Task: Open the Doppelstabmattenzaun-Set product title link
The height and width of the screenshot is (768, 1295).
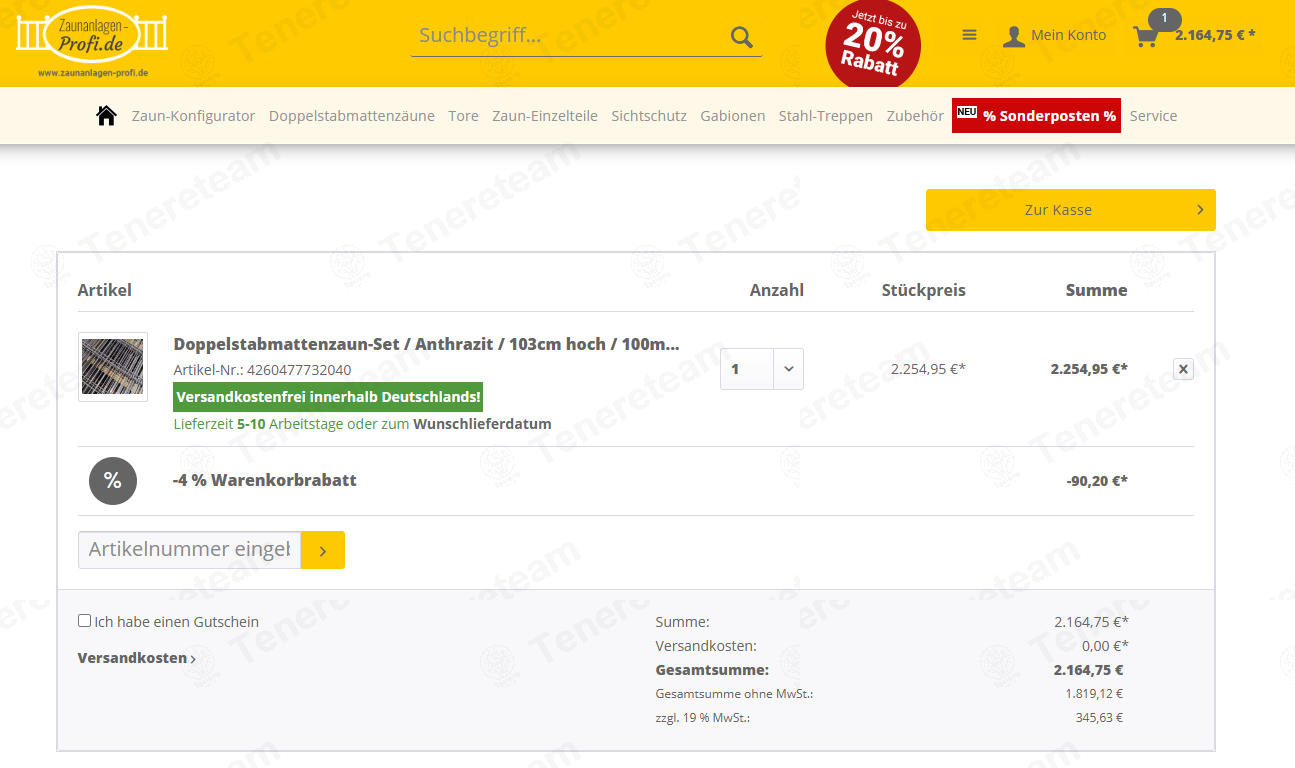Action: [427, 344]
